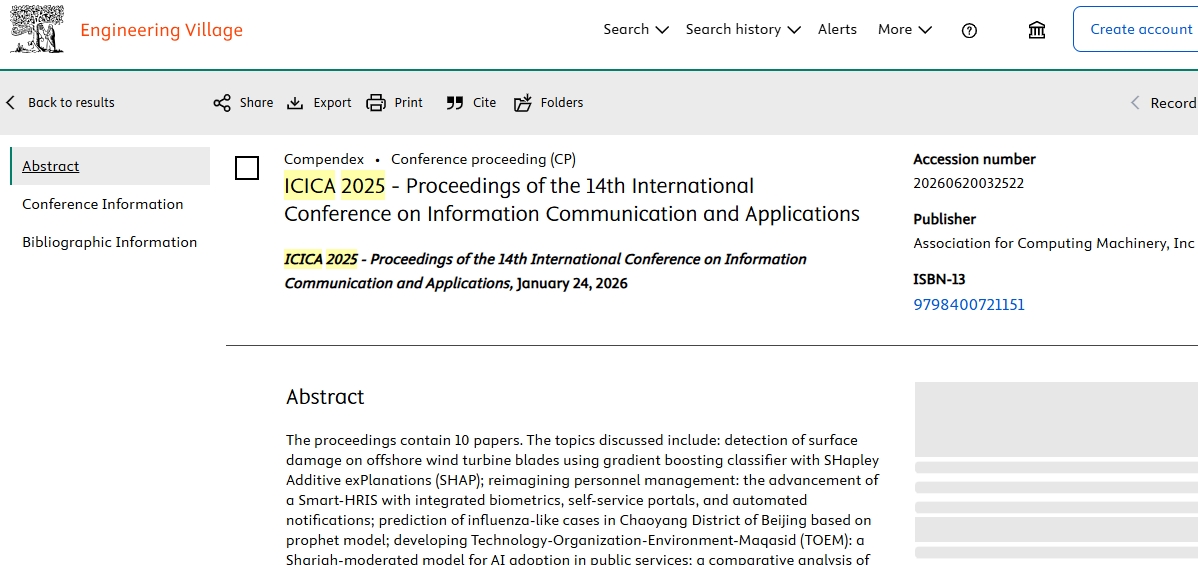Click the Create account button
This screenshot has height=565, width=1198.
coord(1140,29)
